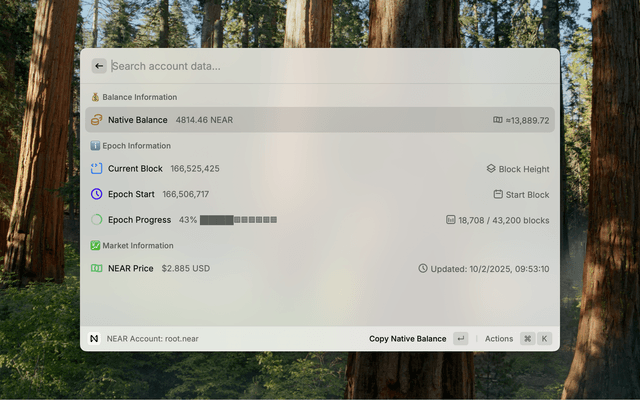Click the Epoch Information section header
The image size is (640, 400).
click(136, 146)
